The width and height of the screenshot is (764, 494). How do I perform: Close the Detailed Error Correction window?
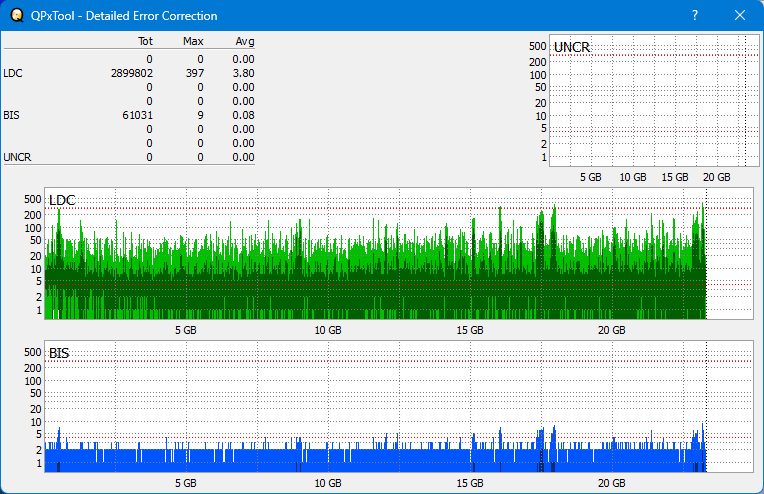[x=740, y=16]
